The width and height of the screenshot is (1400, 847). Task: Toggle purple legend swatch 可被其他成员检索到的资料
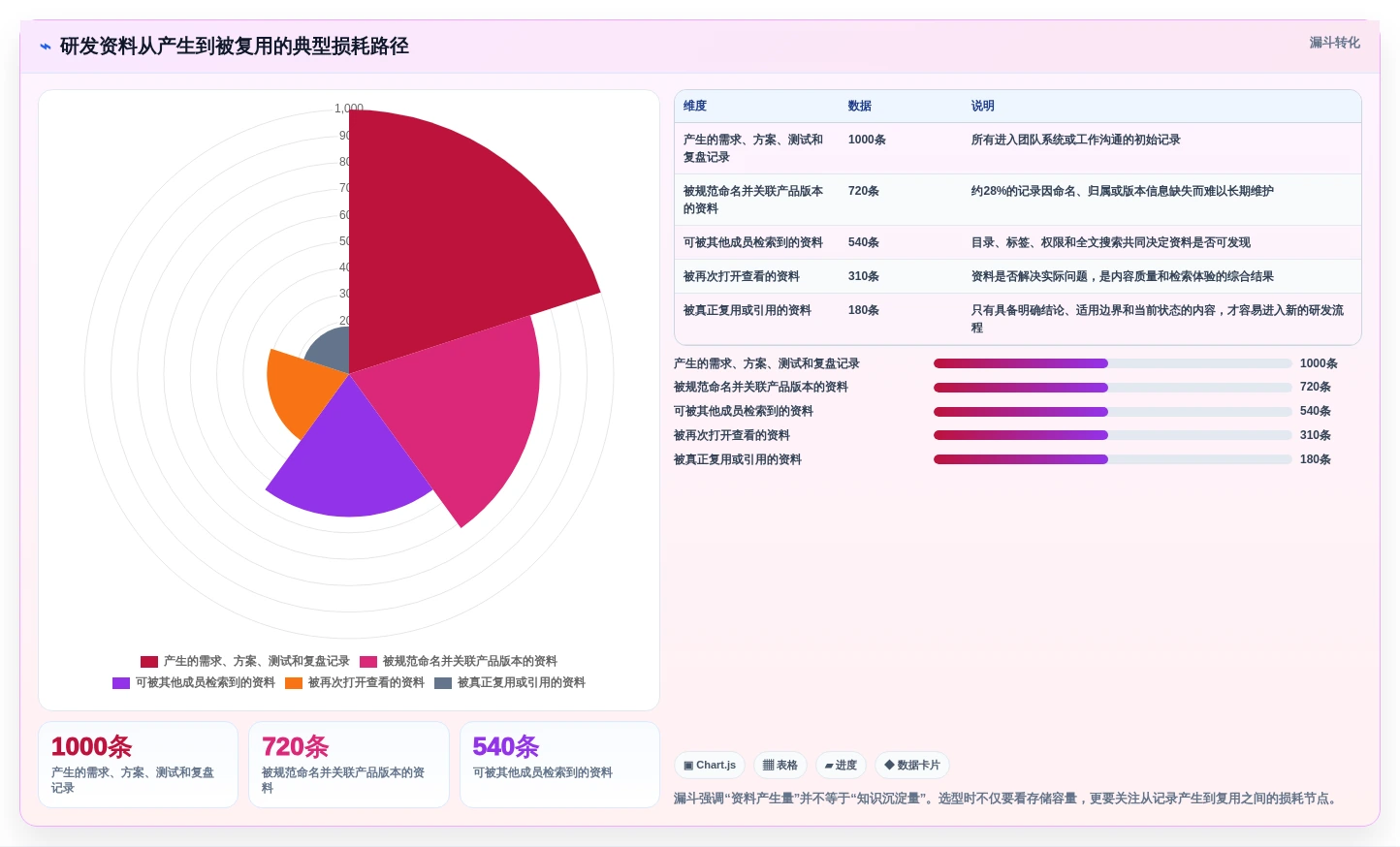[x=121, y=683]
